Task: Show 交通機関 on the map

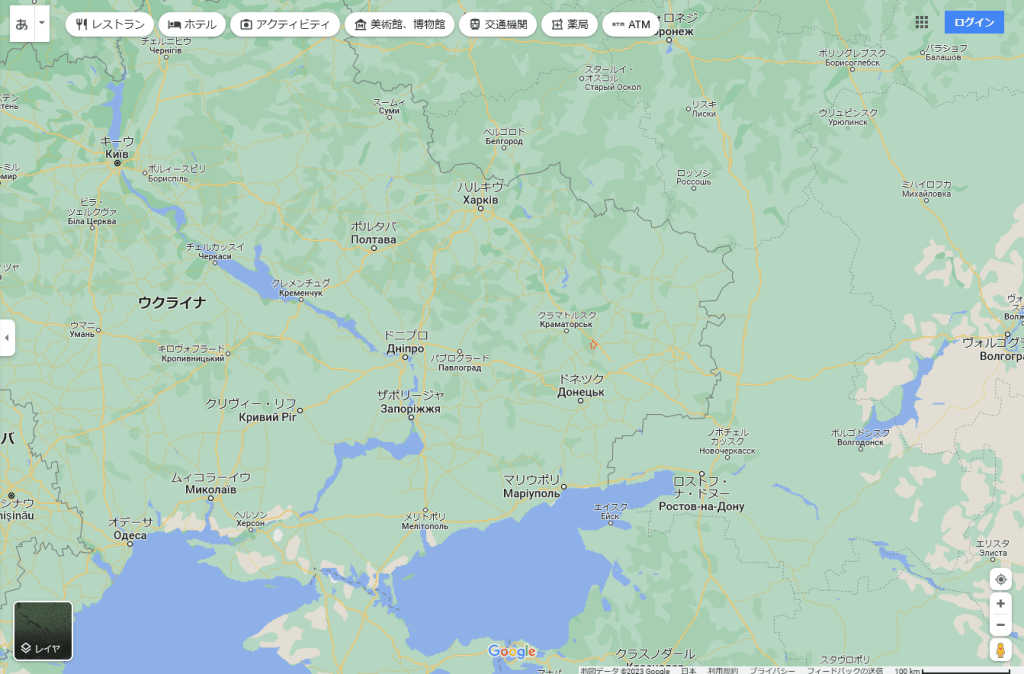Action: [x=498, y=24]
